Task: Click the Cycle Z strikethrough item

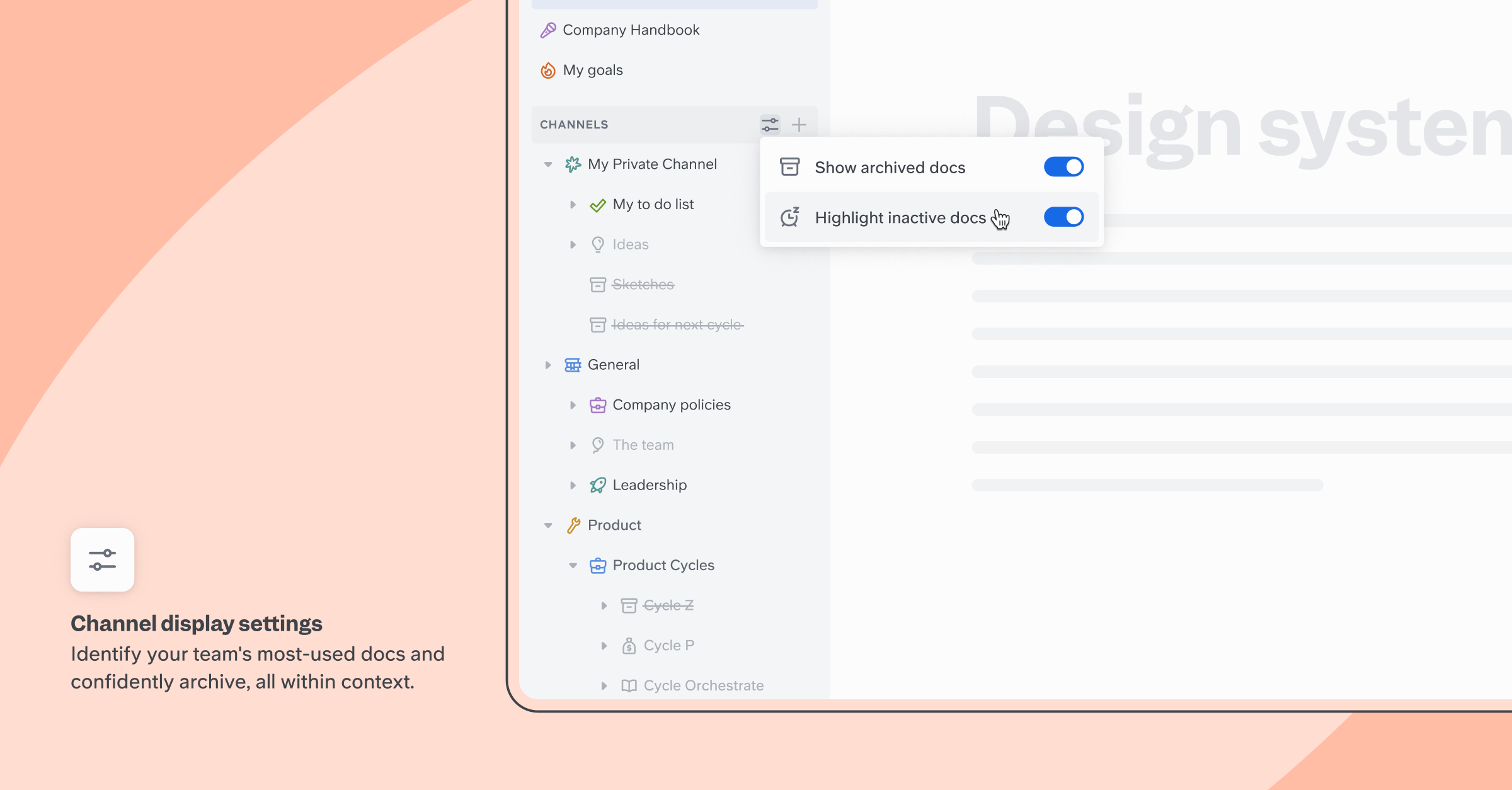Action: [668, 605]
